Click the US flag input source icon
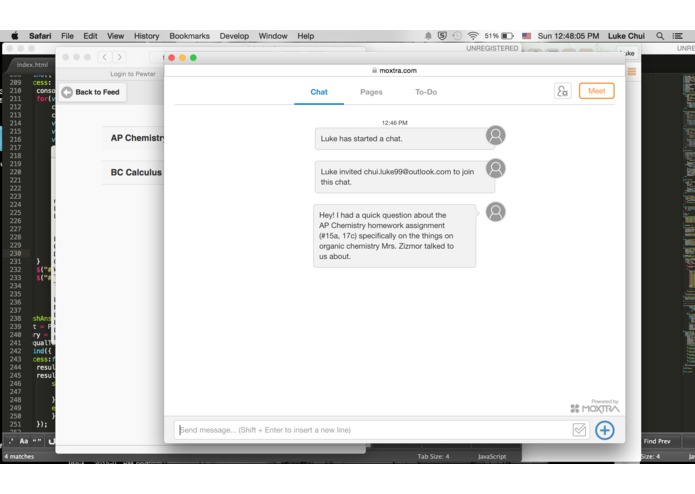 tap(527, 36)
